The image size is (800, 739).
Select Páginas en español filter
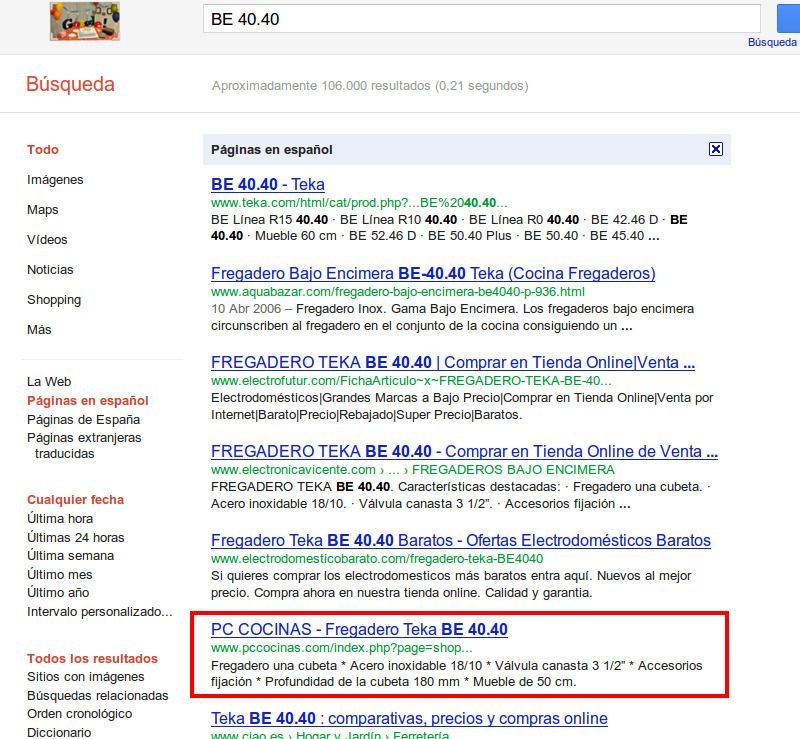88,401
